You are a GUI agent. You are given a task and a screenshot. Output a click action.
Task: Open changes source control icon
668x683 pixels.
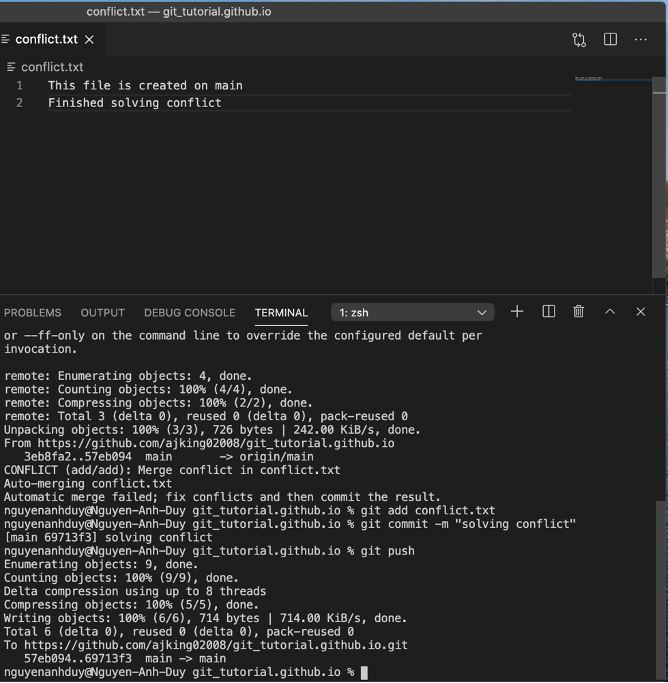(x=579, y=40)
